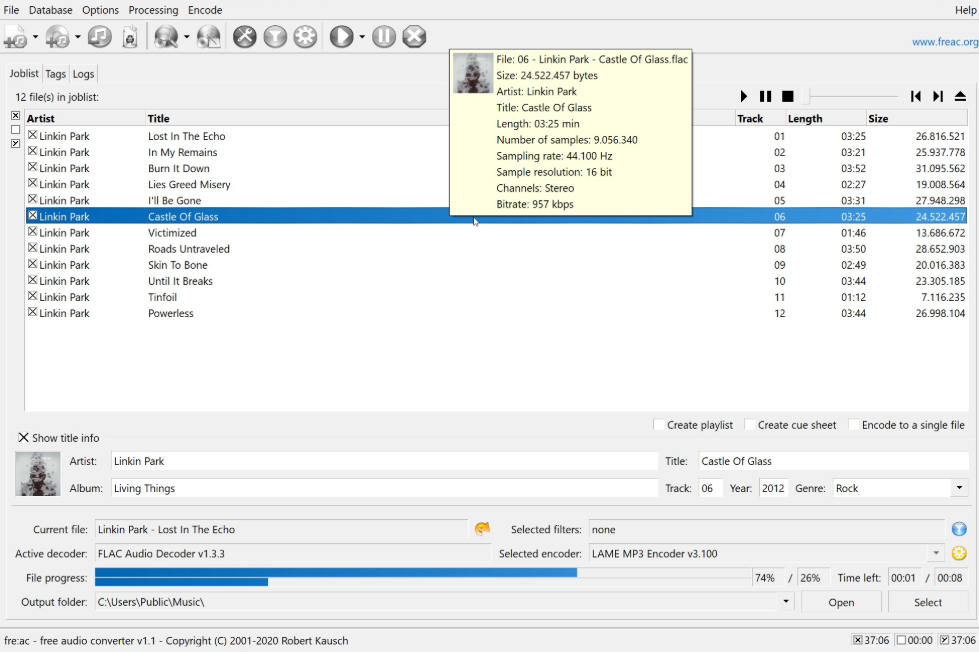
Task: Open the Options menu
Action: tap(101, 10)
